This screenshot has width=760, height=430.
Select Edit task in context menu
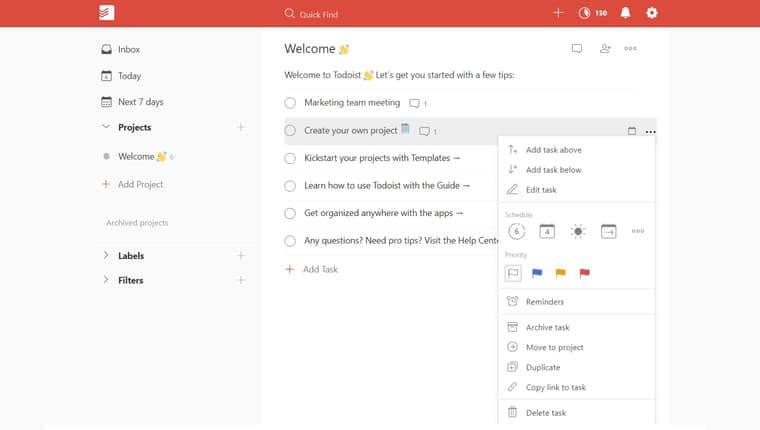coord(577,190)
